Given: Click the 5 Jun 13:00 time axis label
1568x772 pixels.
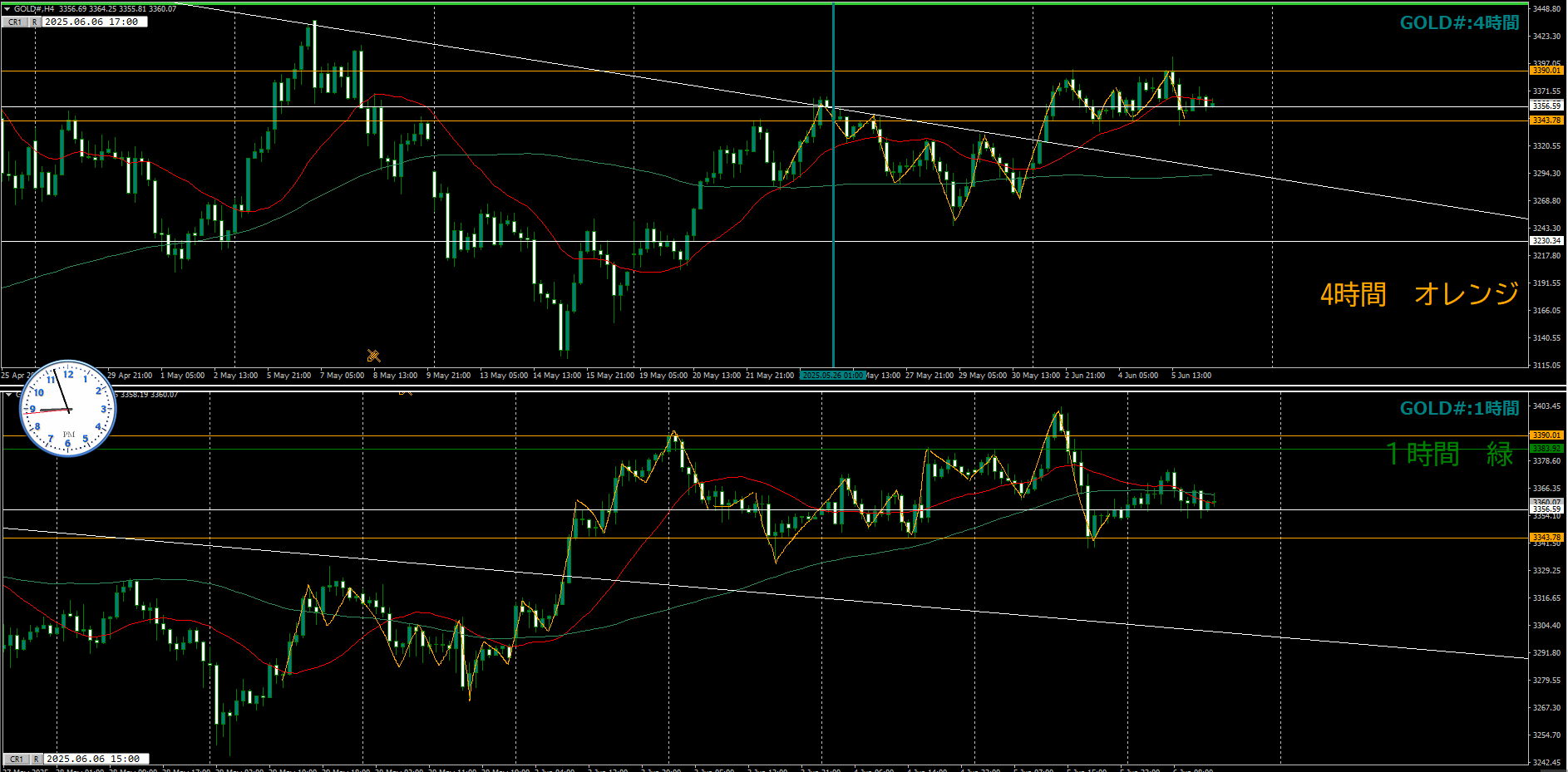Looking at the screenshot, I should [1191, 376].
